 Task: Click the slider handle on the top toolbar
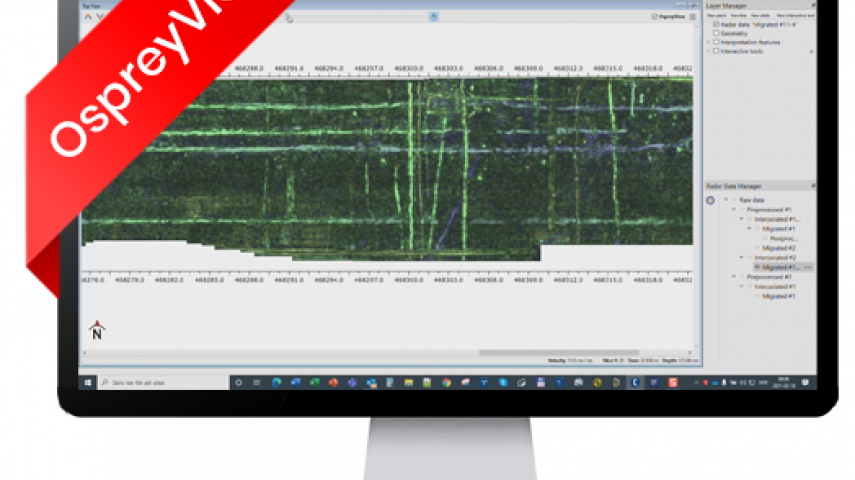(x=433, y=17)
